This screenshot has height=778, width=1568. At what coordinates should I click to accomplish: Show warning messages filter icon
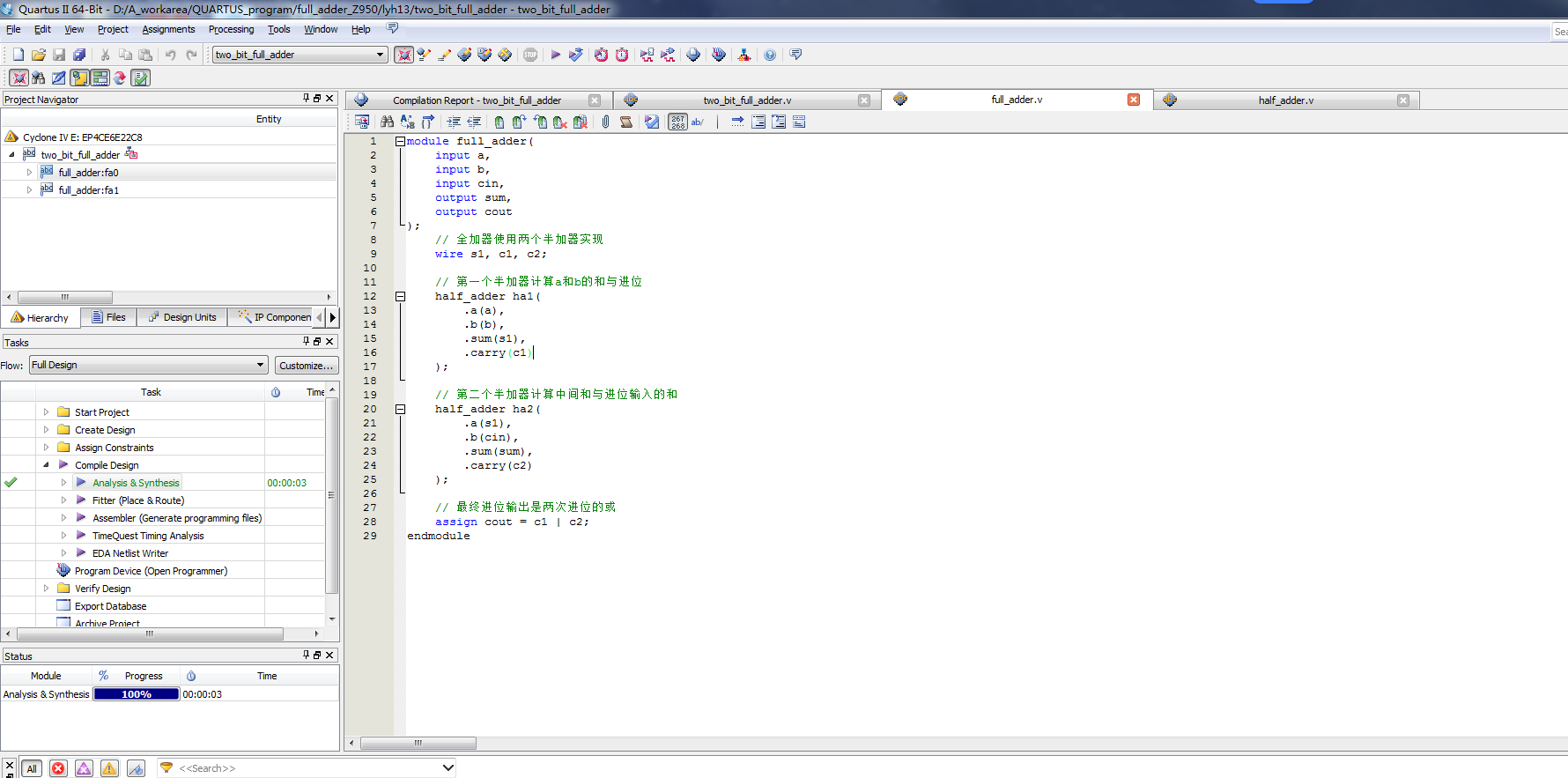click(x=109, y=768)
